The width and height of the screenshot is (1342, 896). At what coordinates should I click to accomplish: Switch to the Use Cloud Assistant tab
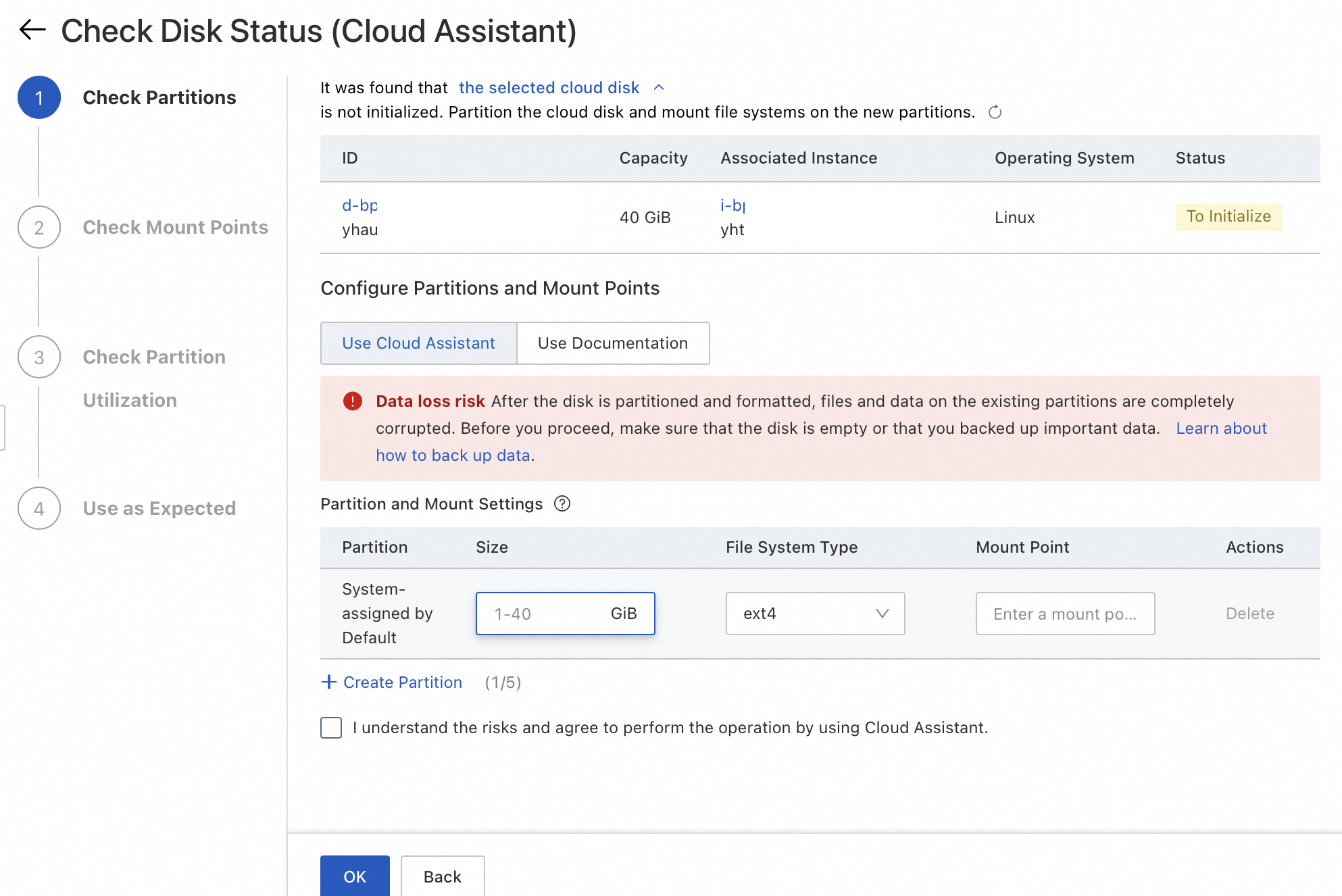tap(419, 343)
